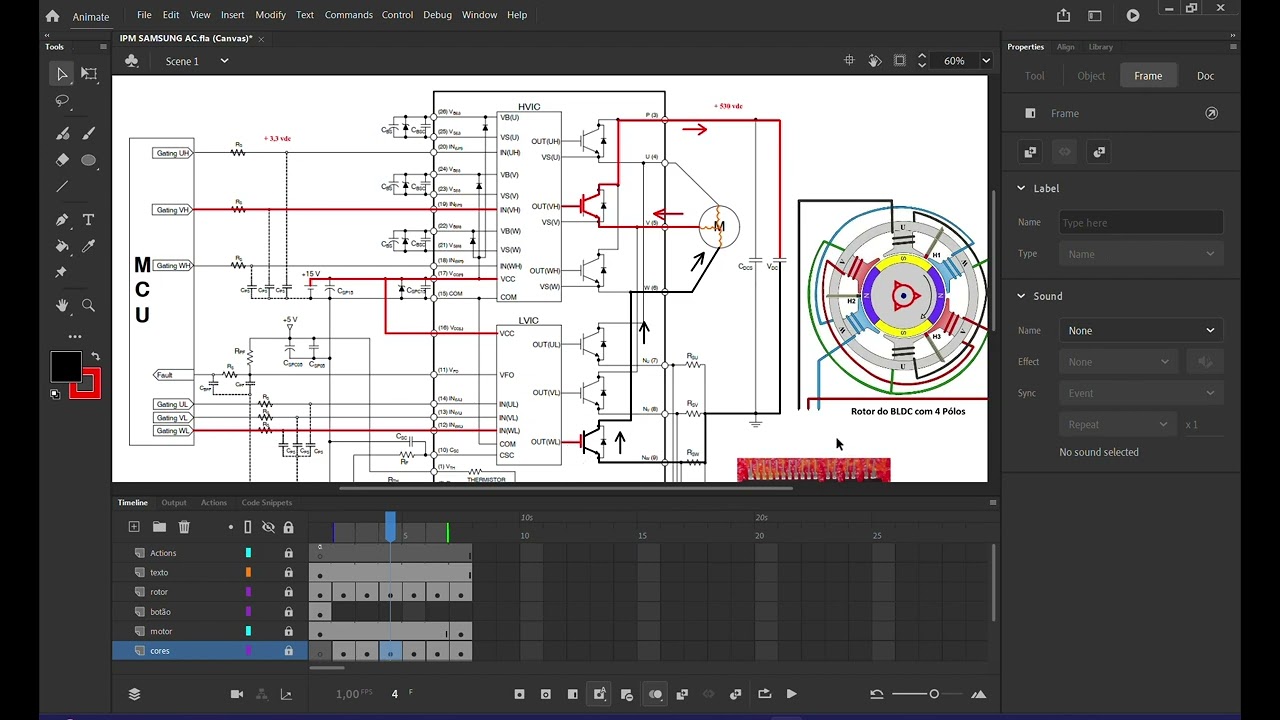The width and height of the screenshot is (1280, 720).
Task: Select the Free Transform tool
Action: click(x=89, y=74)
